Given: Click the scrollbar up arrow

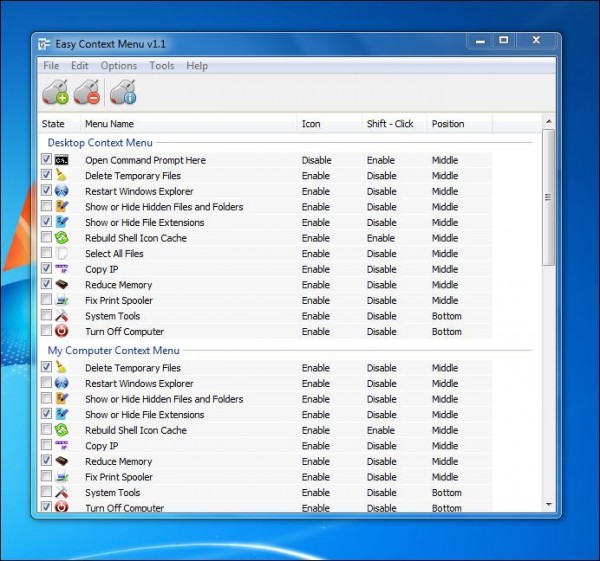Looking at the screenshot, I should pyautogui.click(x=549, y=121).
